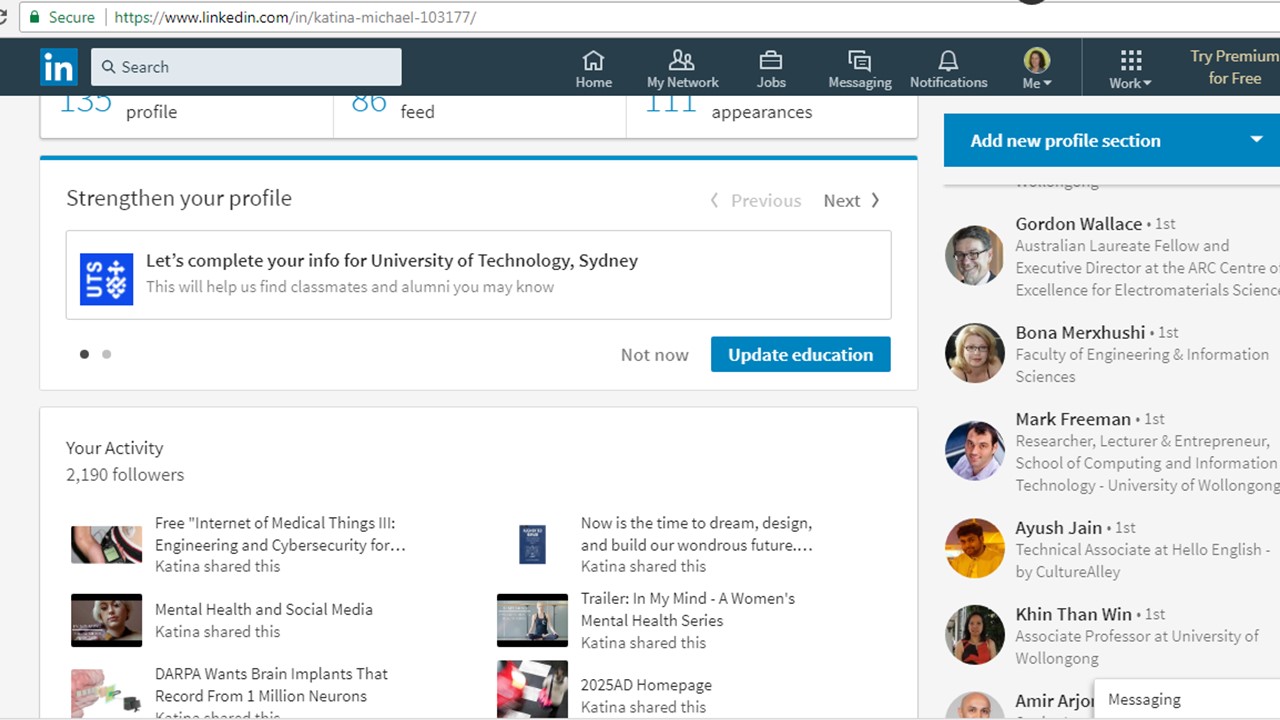Screen dimensions: 1280x720
Task: Open Trailer: In My Mind post
Action: point(688,609)
